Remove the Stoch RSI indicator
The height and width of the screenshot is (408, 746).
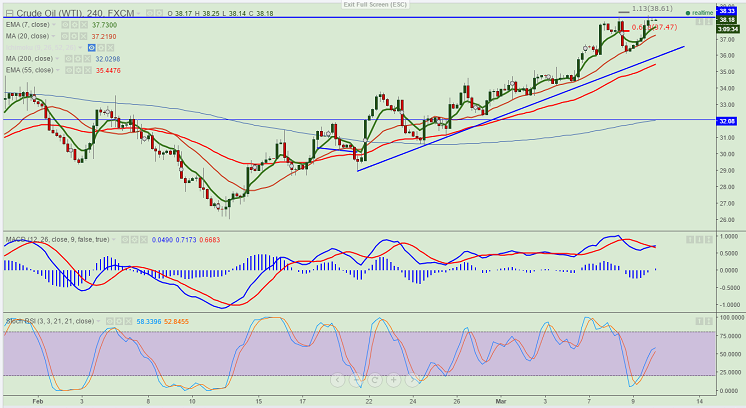(x=128, y=321)
